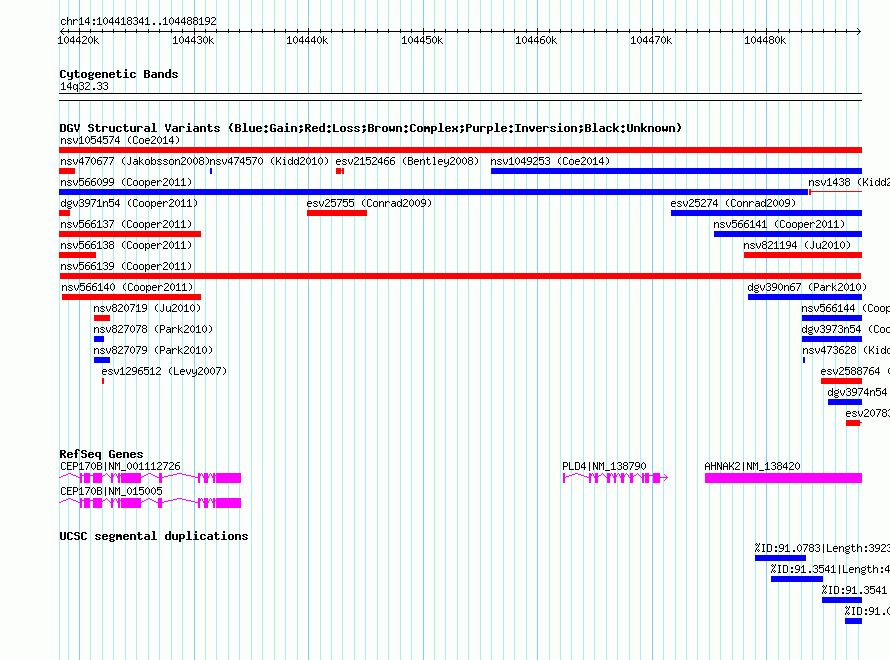Open variant esv25274 (Conrad2009)

tap(733, 203)
